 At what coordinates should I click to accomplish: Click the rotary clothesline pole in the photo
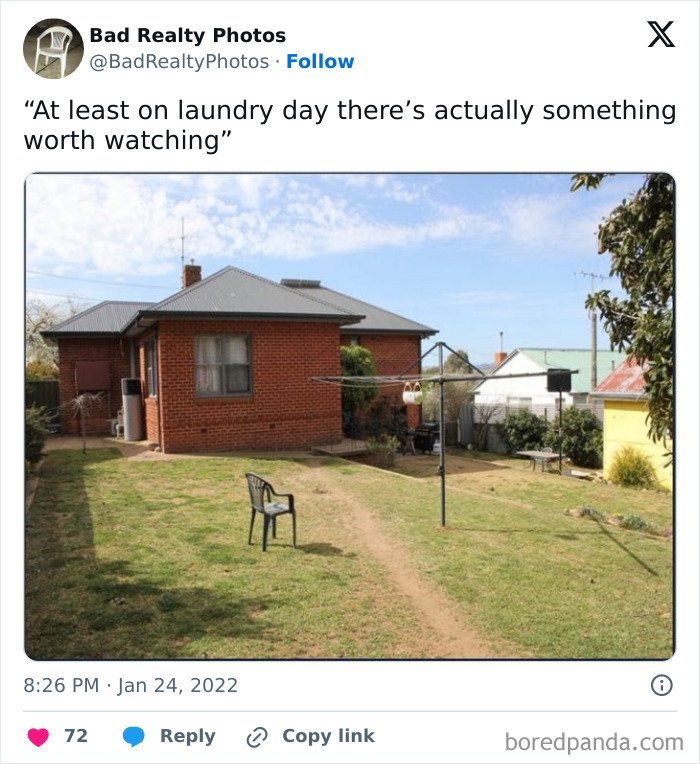[442, 435]
